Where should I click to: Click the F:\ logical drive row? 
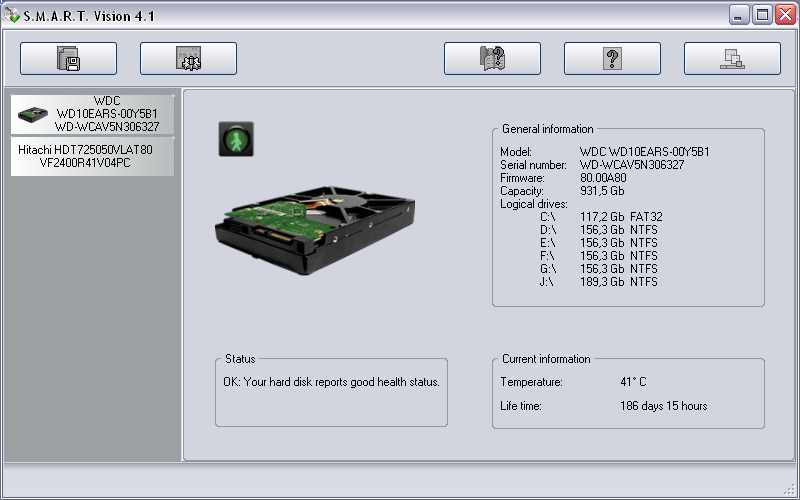pos(598,256)
